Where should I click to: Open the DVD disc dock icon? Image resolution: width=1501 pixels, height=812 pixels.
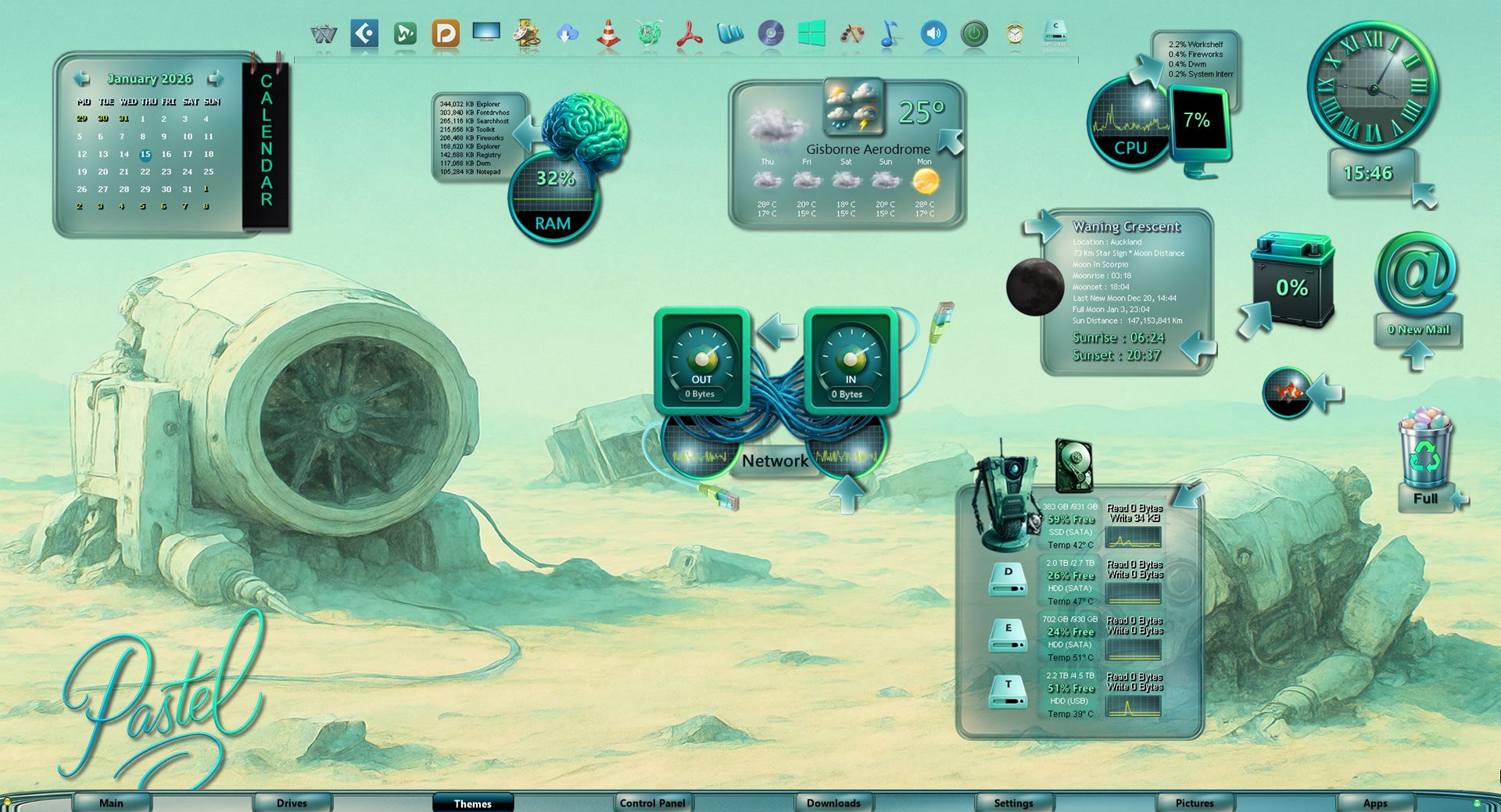770,34
